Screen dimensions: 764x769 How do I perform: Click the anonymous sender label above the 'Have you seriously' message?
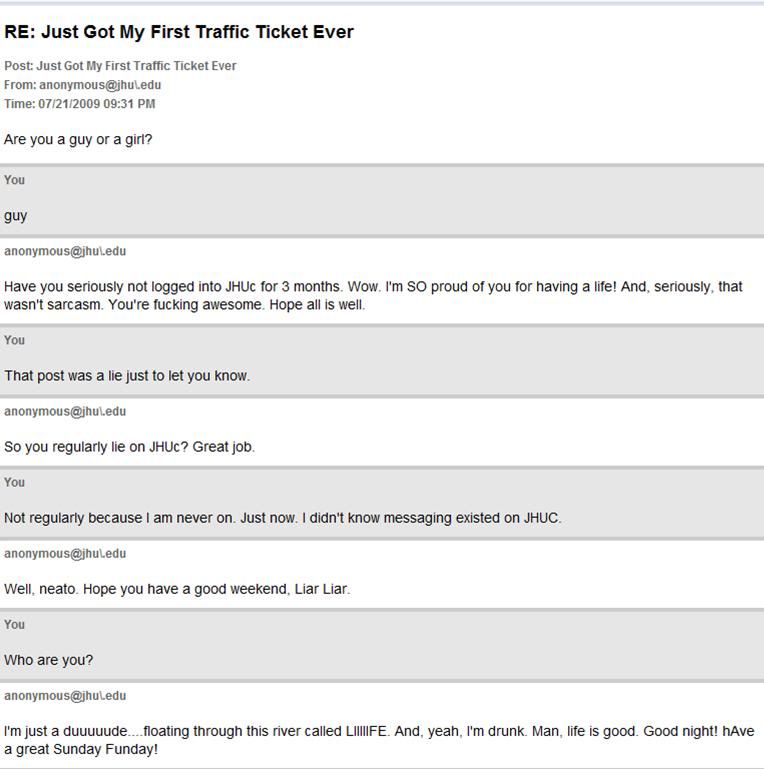click(x=65, y=251)
